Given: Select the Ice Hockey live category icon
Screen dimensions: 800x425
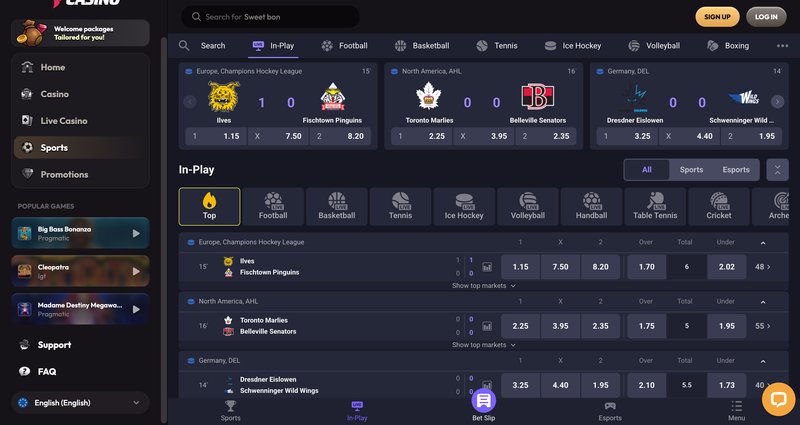Looking at the screenshot, I should [x=463, y=206].
